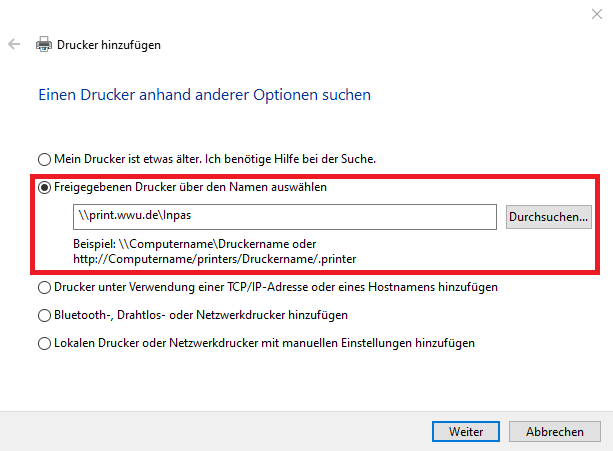Go back using the left arrow icon
Viewport: 613px width, 451px height.
(x=14, y=44)
